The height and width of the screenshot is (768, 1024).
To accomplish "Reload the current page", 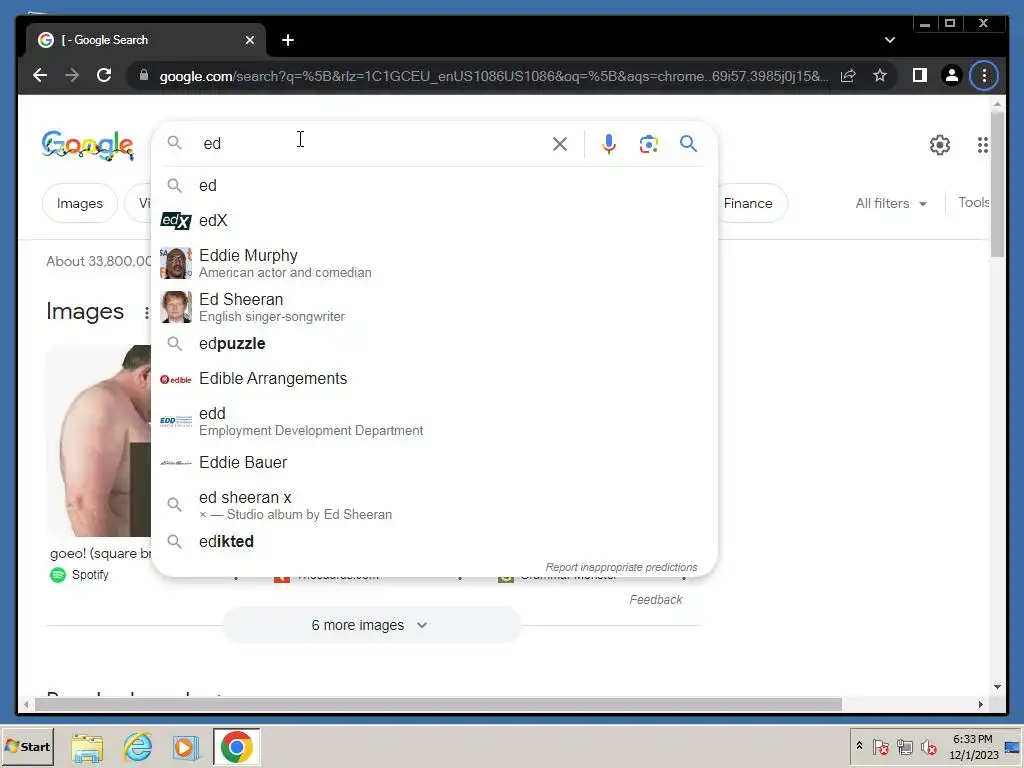I will (x=104, y=75).
